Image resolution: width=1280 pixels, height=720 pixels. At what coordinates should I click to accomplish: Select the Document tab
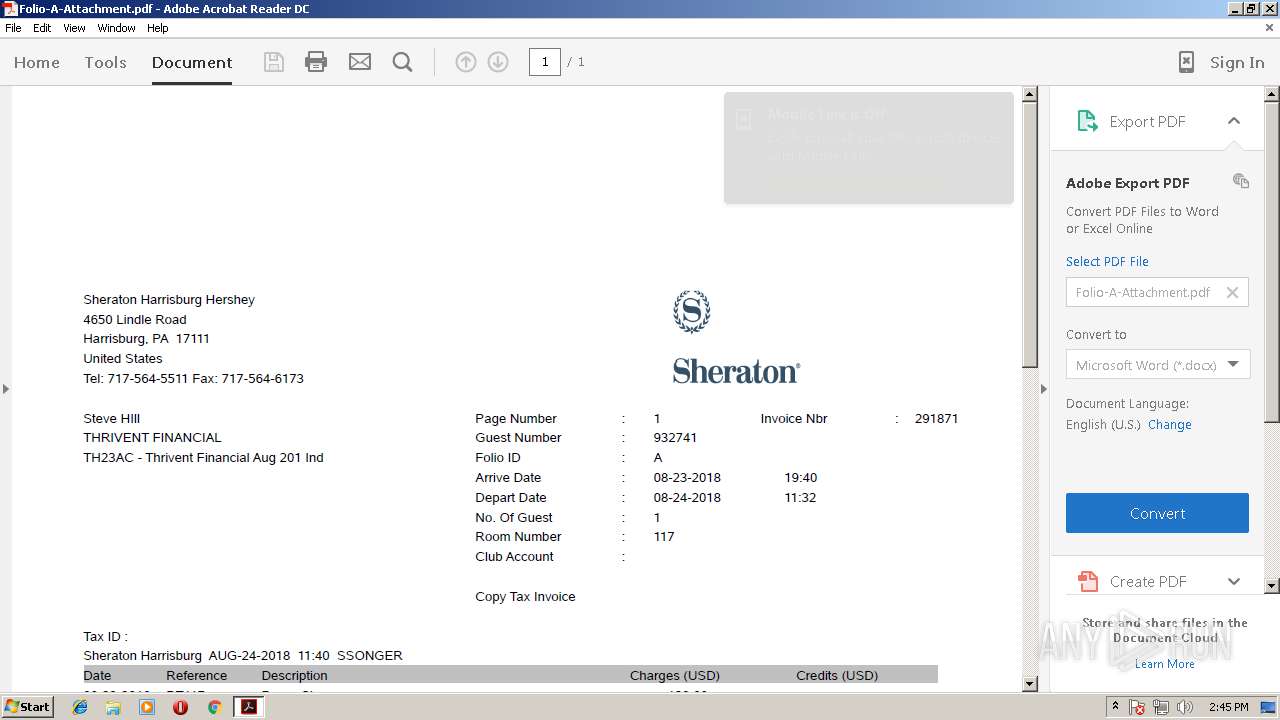click(192, 62)
